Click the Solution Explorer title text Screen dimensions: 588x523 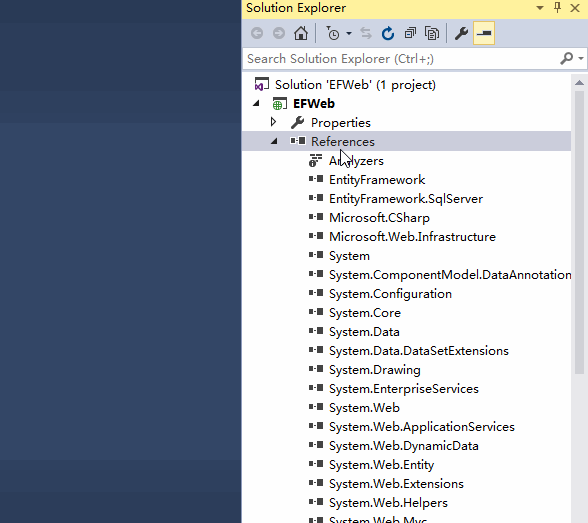(296, 8)
